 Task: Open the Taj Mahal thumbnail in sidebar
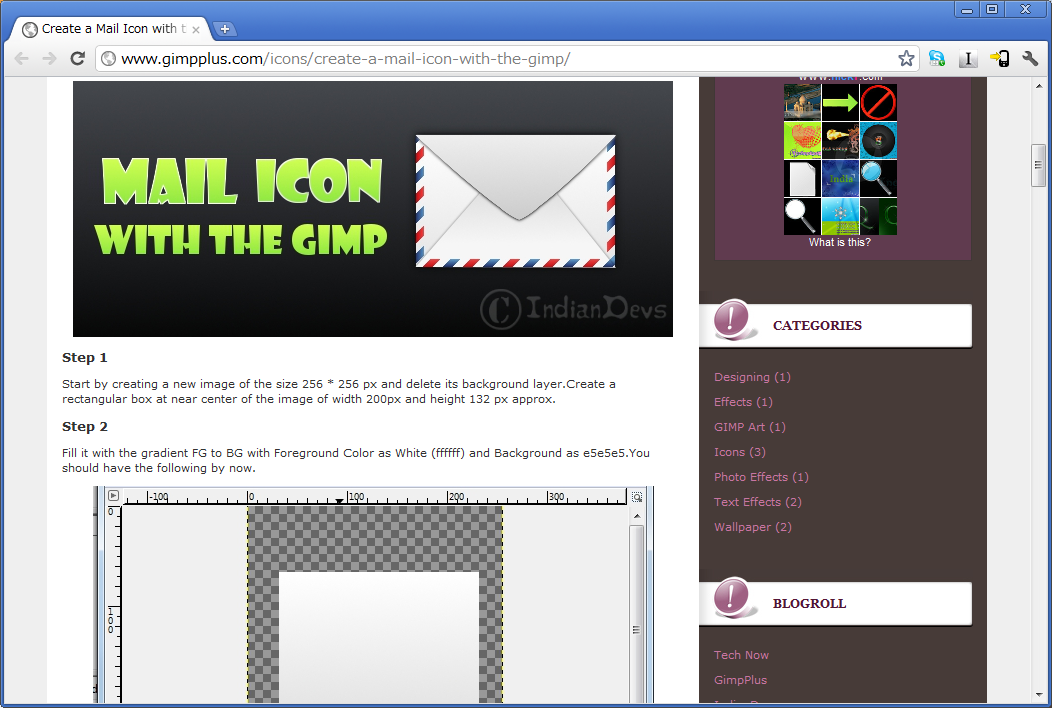(x=802, y=102)
